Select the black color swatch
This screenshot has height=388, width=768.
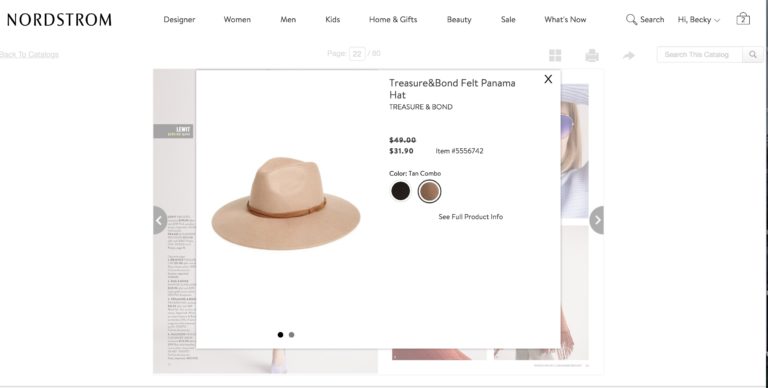pos(400,191)
